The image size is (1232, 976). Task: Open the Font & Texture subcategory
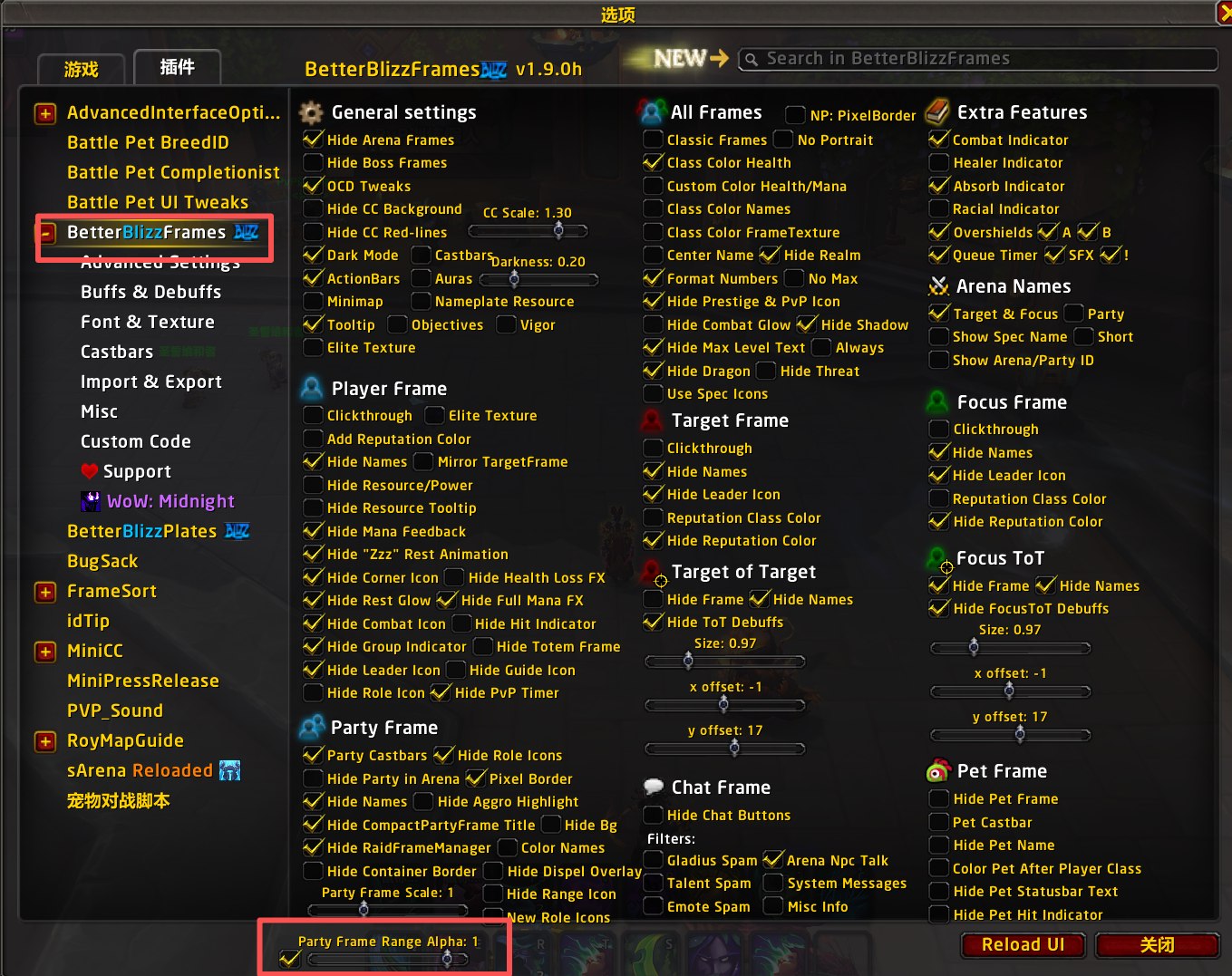[x=148, y=322]
